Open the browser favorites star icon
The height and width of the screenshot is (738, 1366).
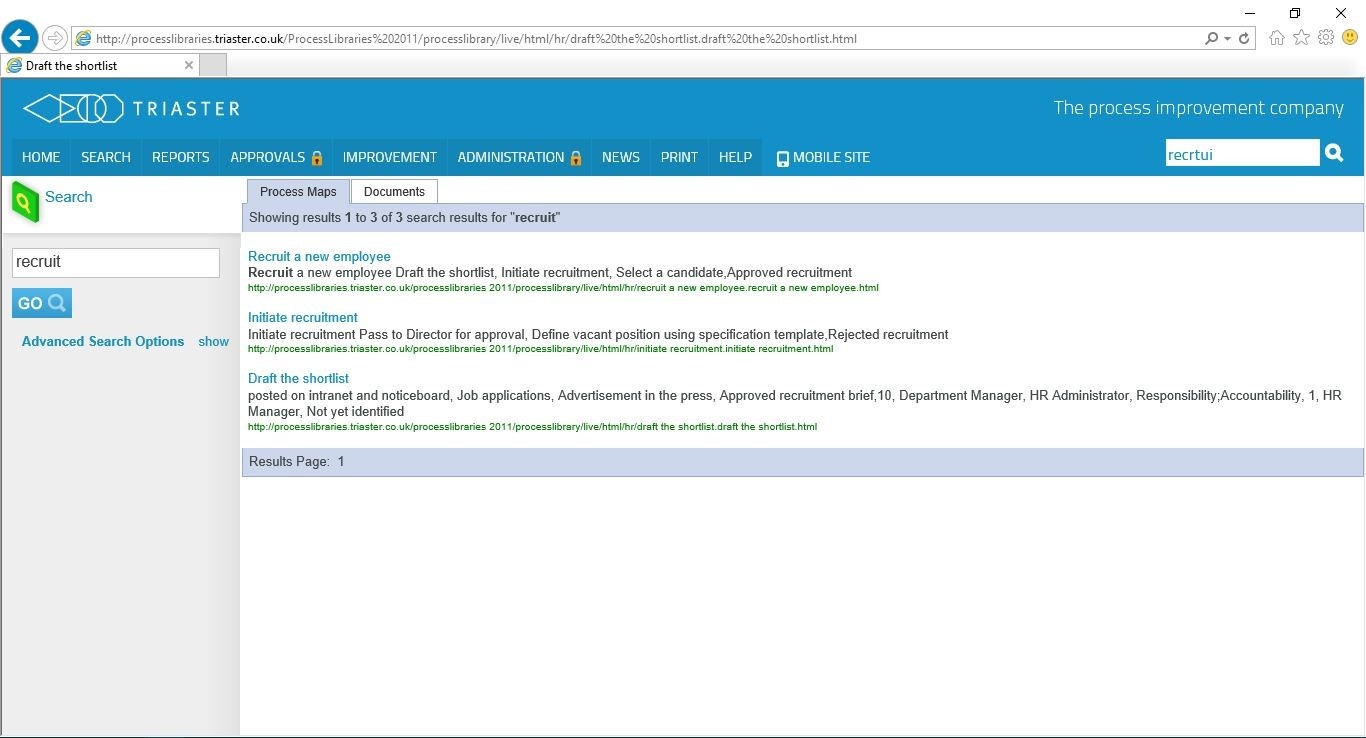coord(1301,38)
